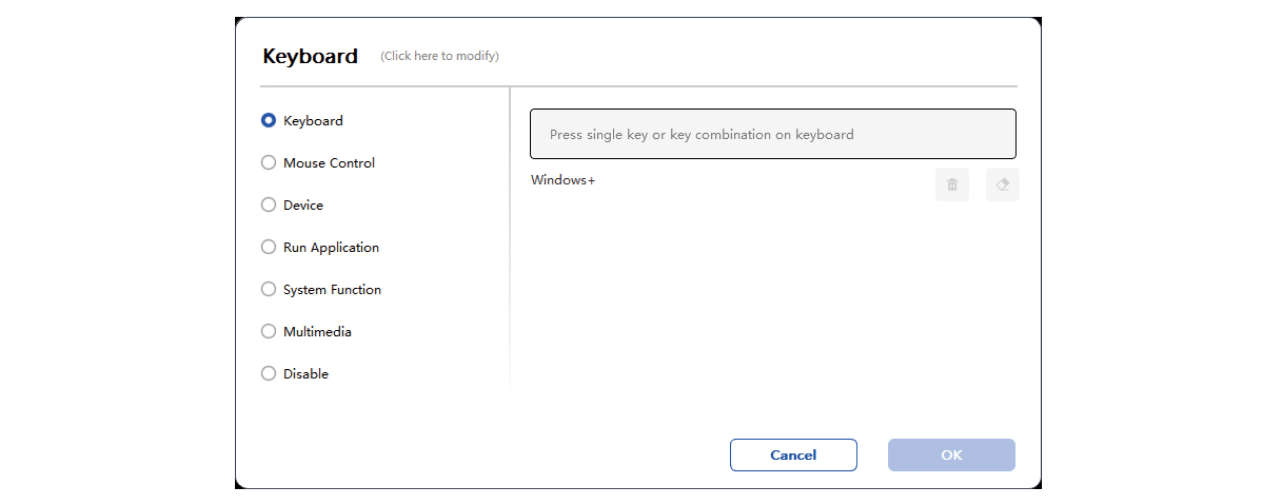Click the "Multimedia" label text
This screenshot has width=1278, height=504.
click(317, 331)
